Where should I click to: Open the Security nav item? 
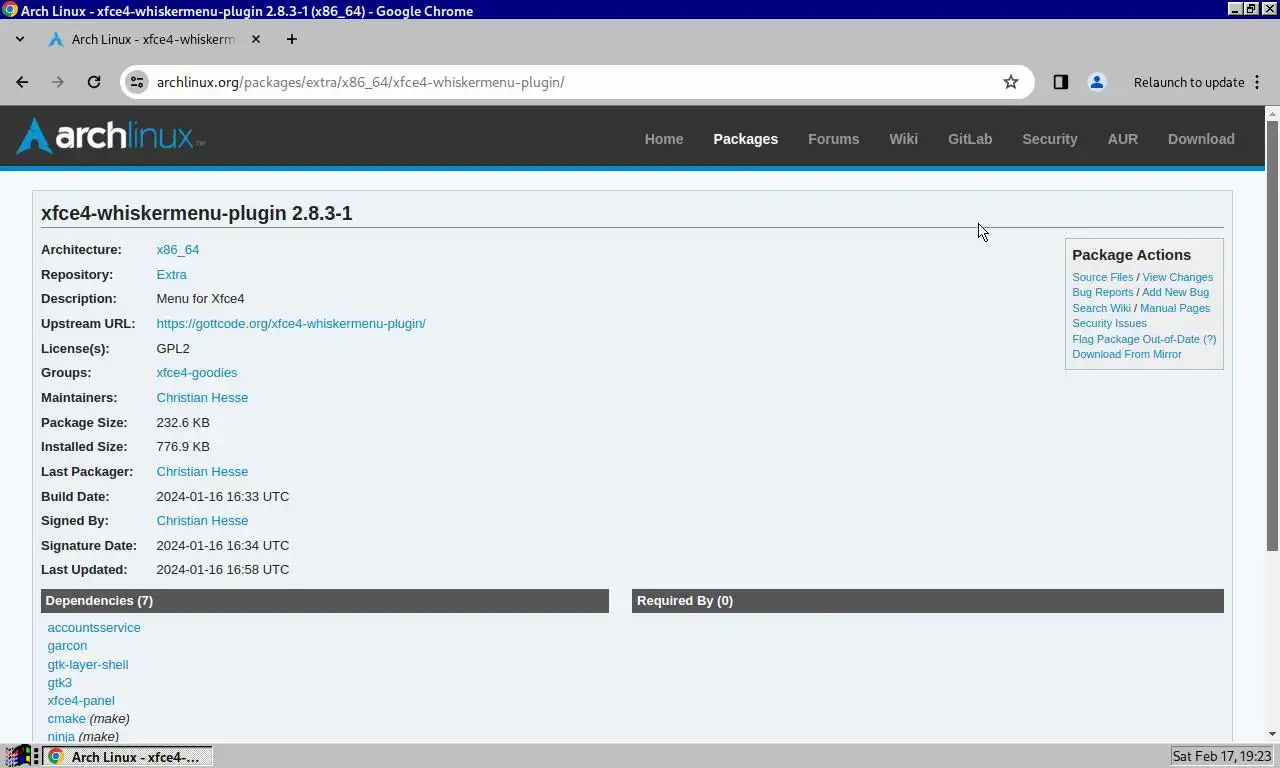pos(1049,139)
